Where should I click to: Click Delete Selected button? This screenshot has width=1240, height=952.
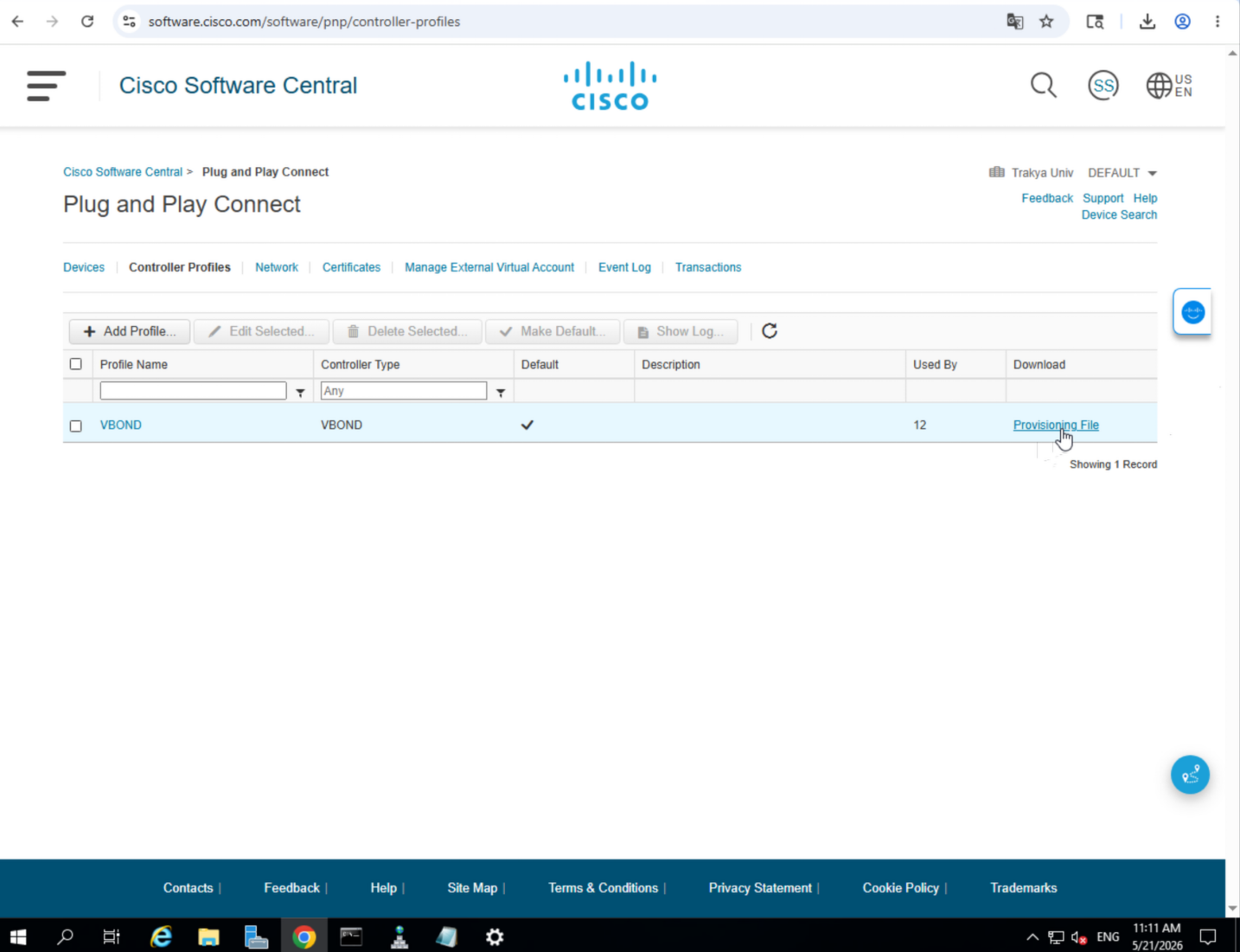point(407,331)
